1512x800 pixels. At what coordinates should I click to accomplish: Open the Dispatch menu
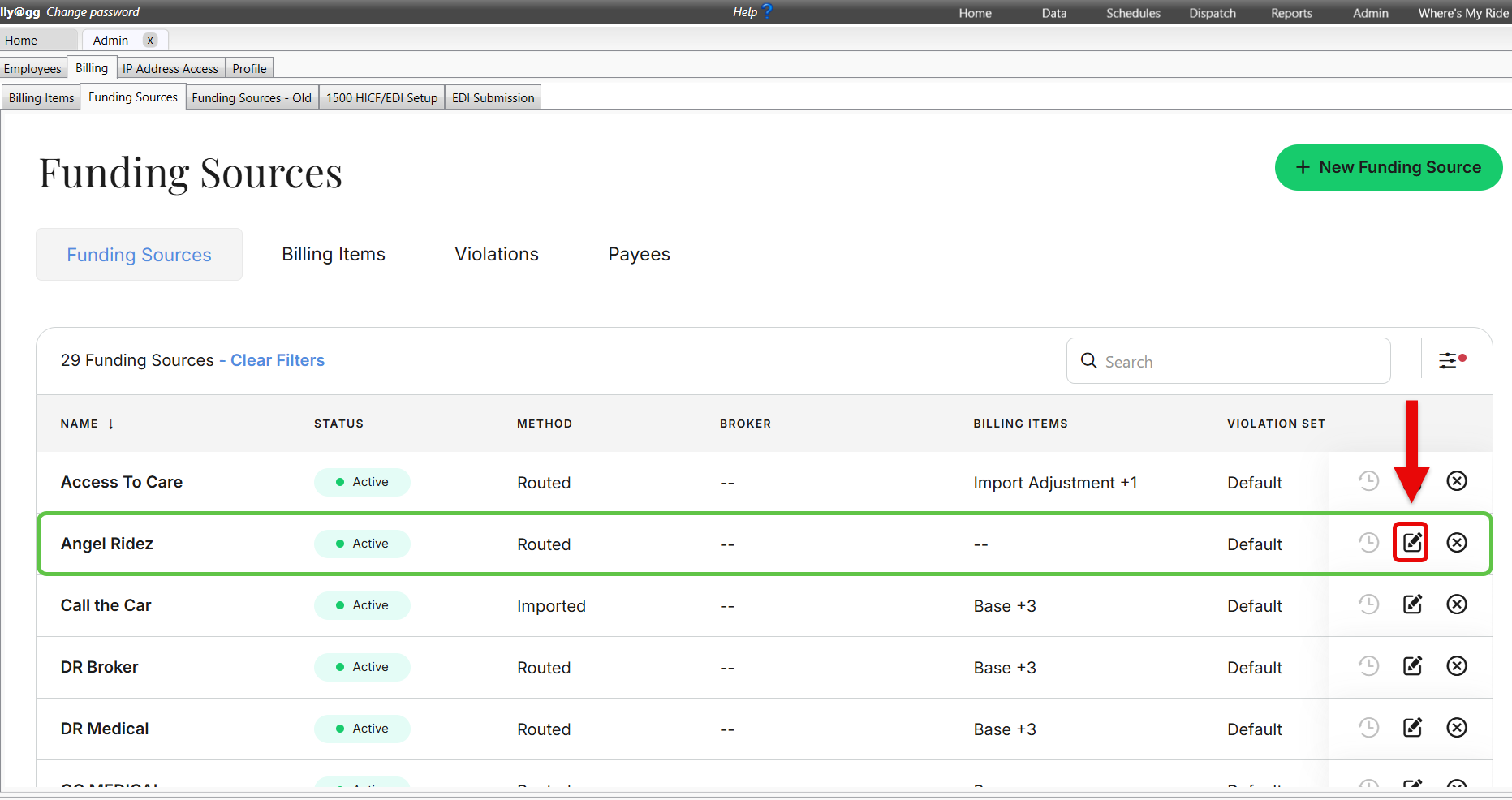1212,13
